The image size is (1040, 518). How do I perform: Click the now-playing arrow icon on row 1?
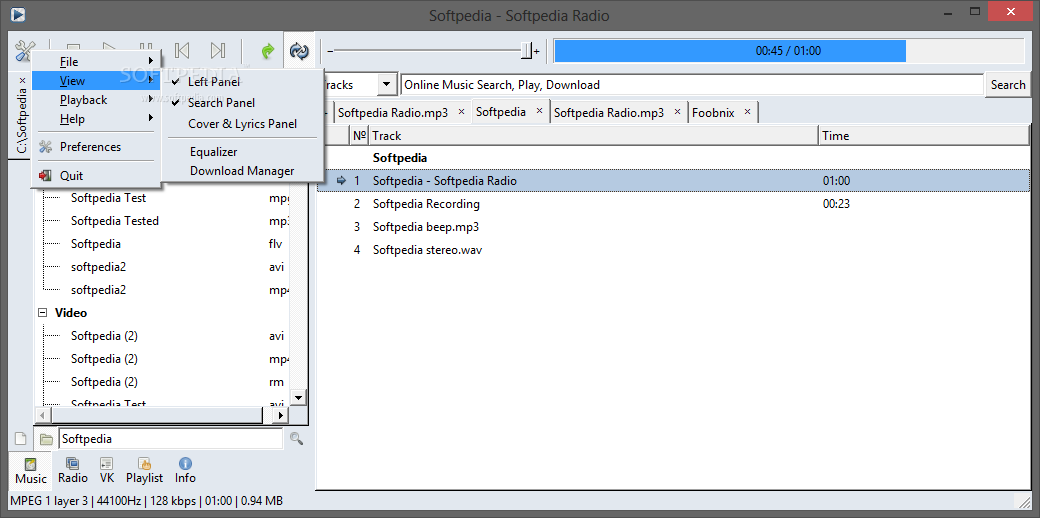point(342,180)
